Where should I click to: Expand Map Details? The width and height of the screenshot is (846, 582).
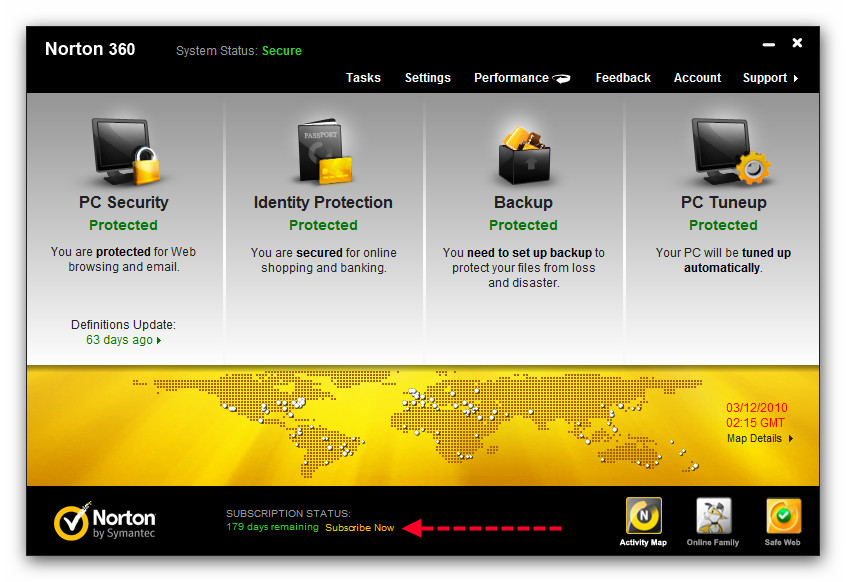[760, 438]
